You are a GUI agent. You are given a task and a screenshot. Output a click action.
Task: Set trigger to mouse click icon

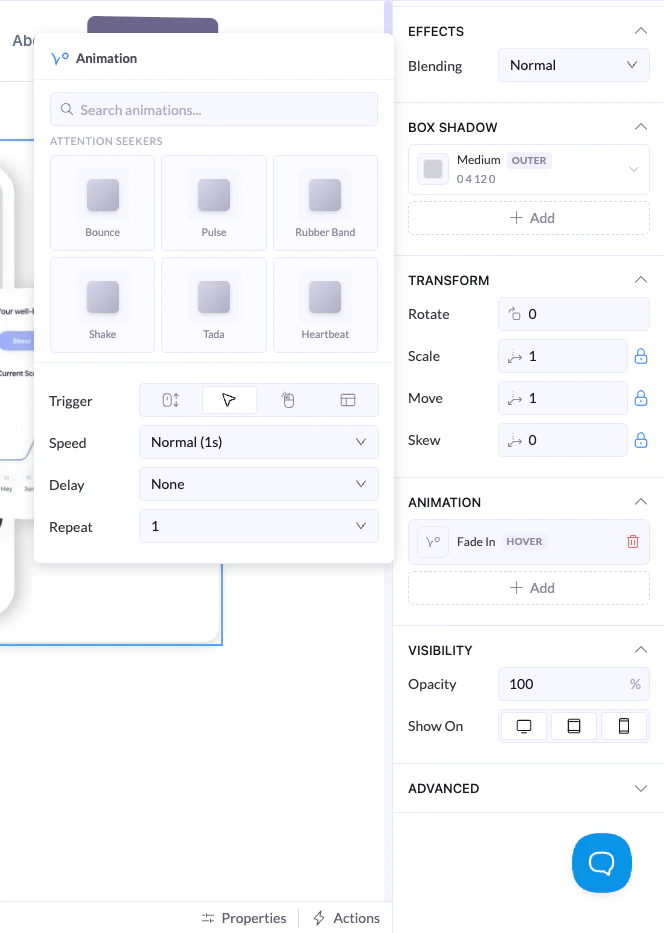pyautogui.click(x=288, y=400)
